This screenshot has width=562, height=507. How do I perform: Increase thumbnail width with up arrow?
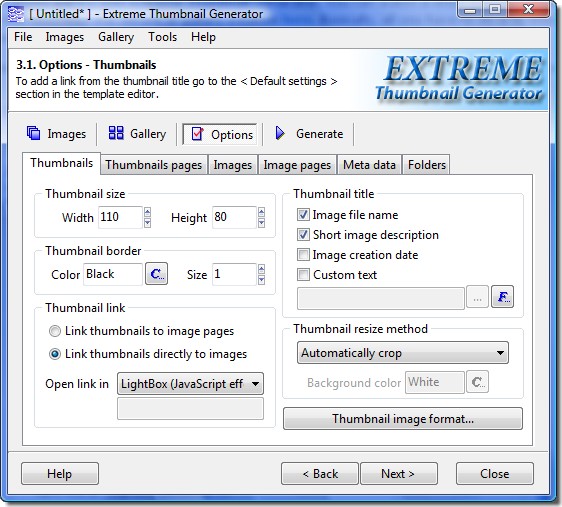coord(147,212)
